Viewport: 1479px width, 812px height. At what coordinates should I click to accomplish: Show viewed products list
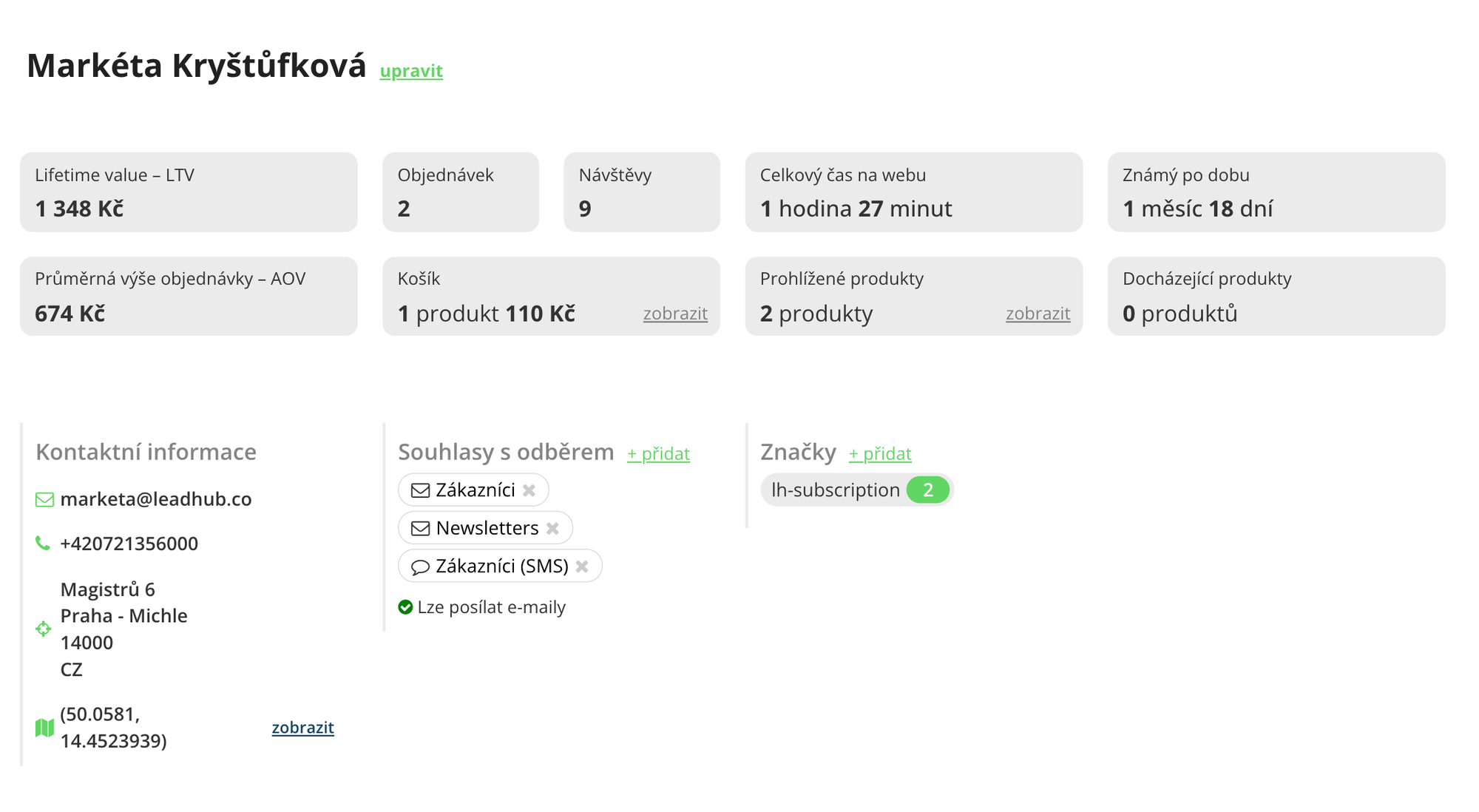coord(1038,314)
